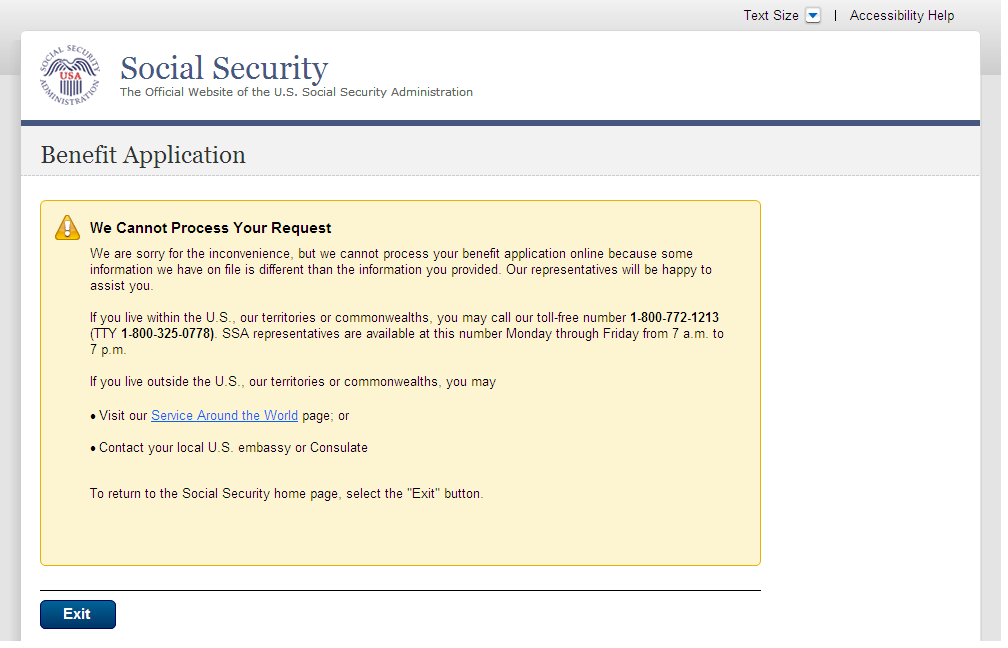Click the Text Size label
This screenshot has width=1008, height=648.
tap(770, 16)
